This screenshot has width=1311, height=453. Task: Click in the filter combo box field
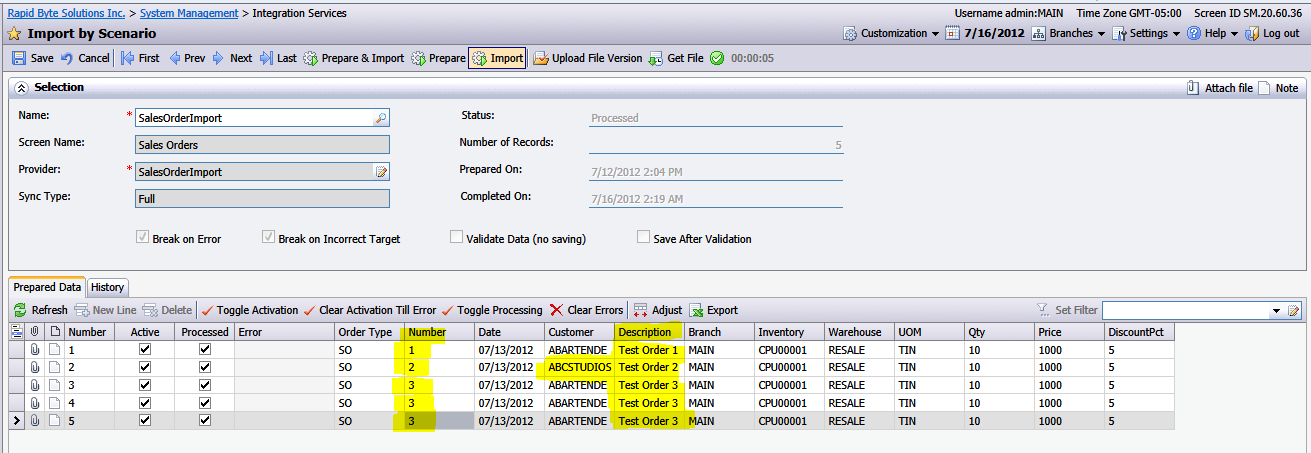[1184, 311]
